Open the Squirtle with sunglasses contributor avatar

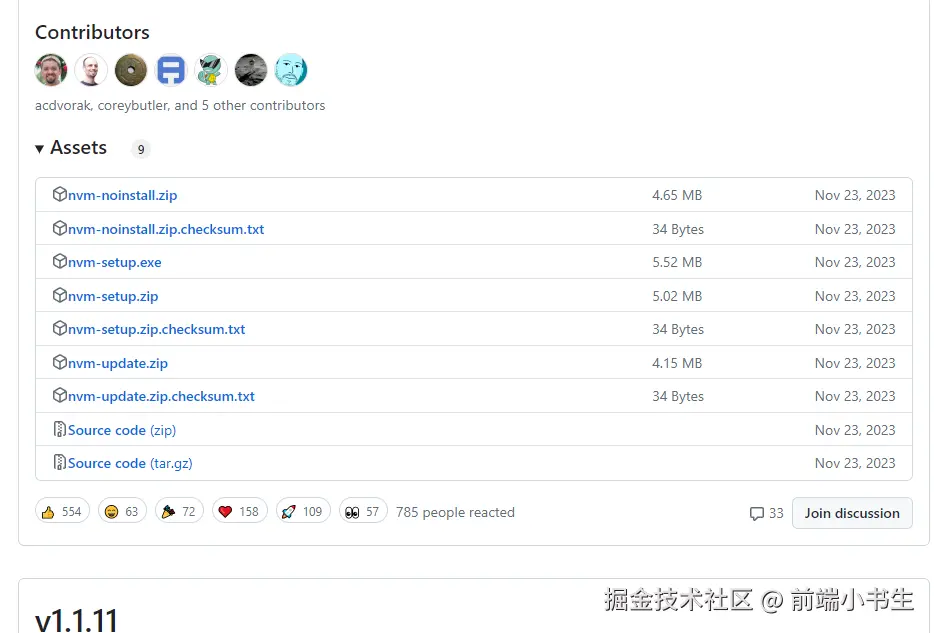(211, 70)
